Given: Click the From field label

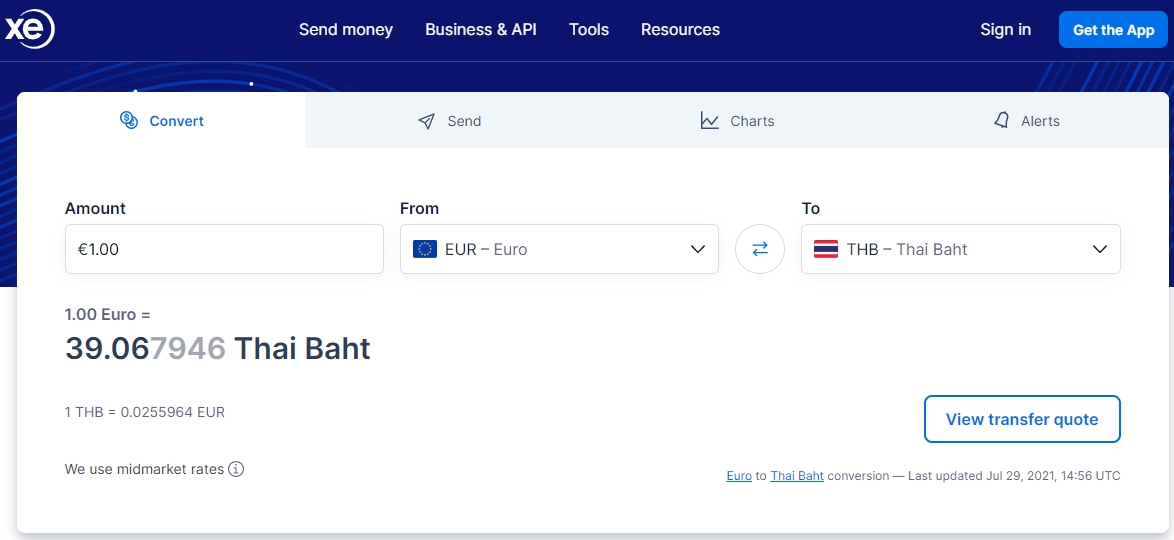Looking at the screenshot, I should [x=419, y=208].
